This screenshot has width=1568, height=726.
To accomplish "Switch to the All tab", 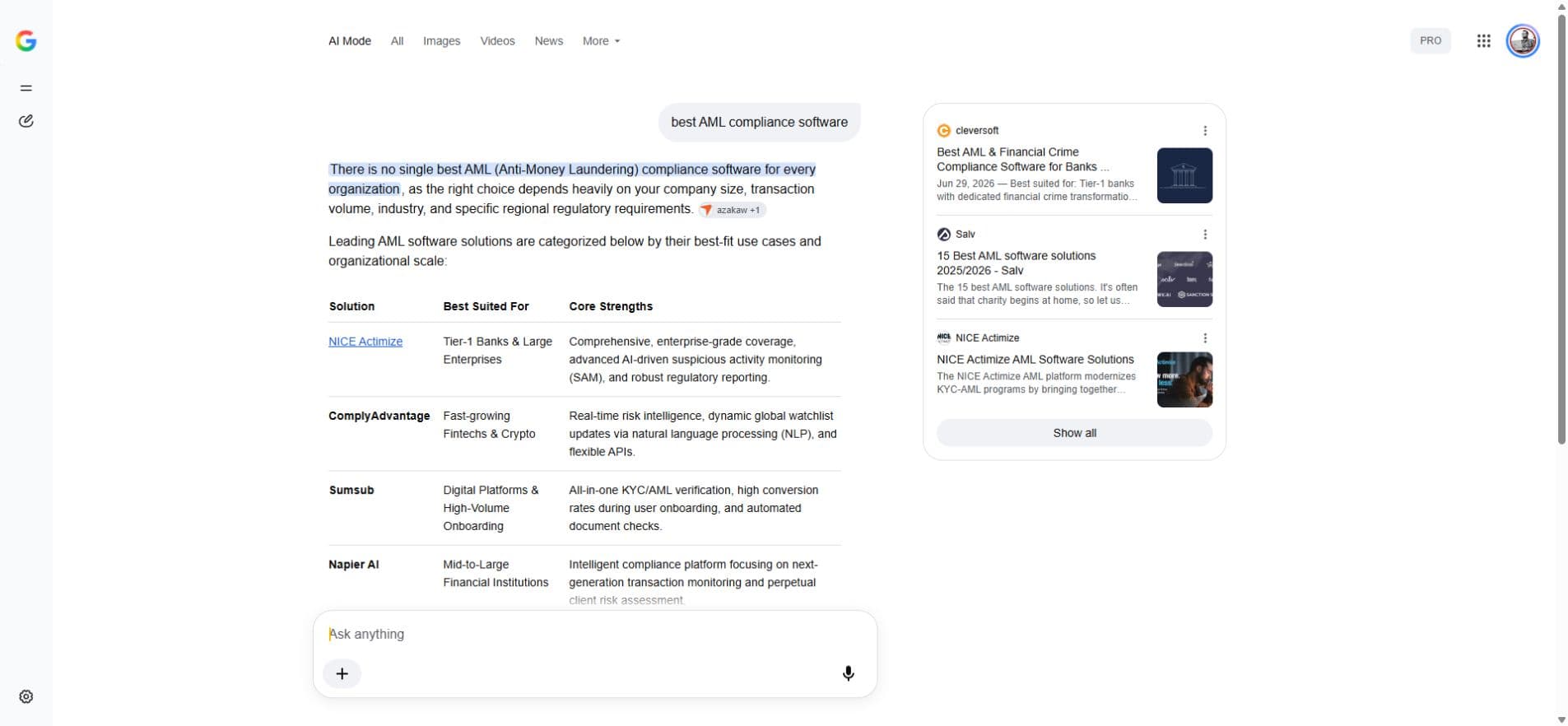I will [x=397, y=41].
